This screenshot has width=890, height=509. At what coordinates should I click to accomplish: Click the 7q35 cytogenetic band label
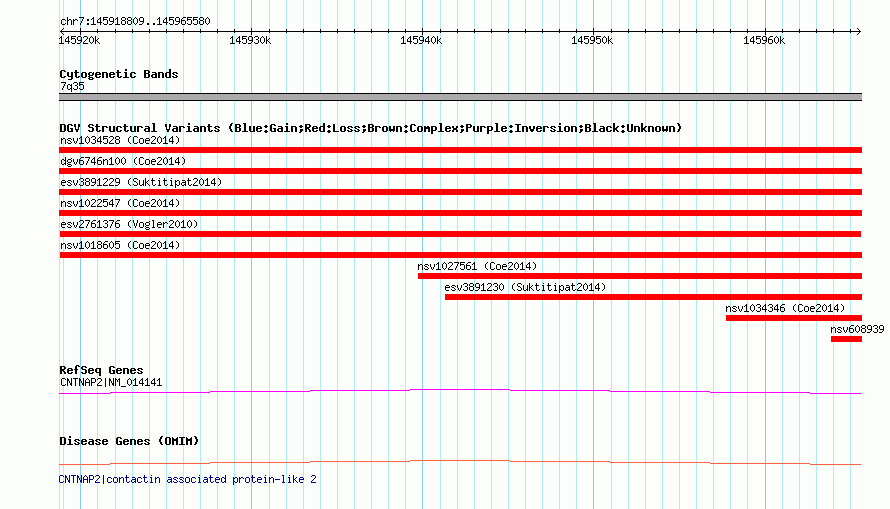click(72, 86)
